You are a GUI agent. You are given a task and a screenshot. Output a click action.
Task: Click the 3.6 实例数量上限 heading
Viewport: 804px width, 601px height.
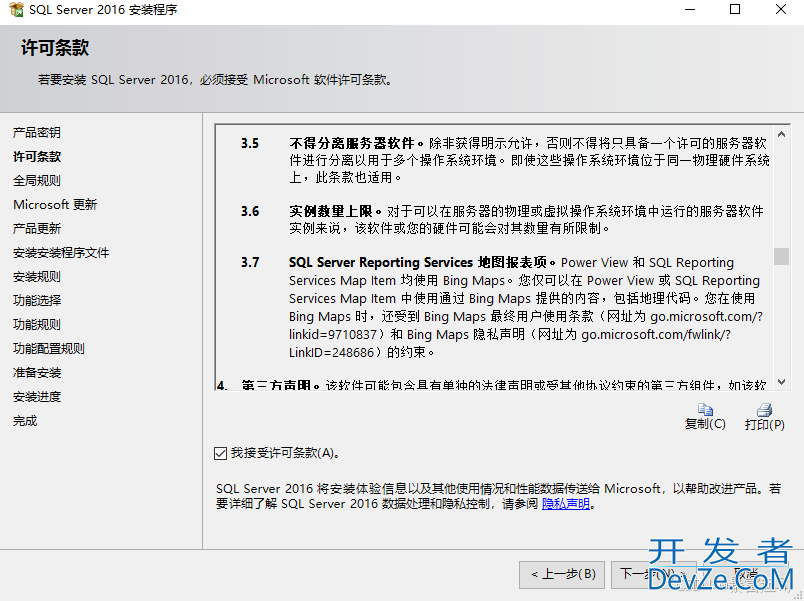335,211
